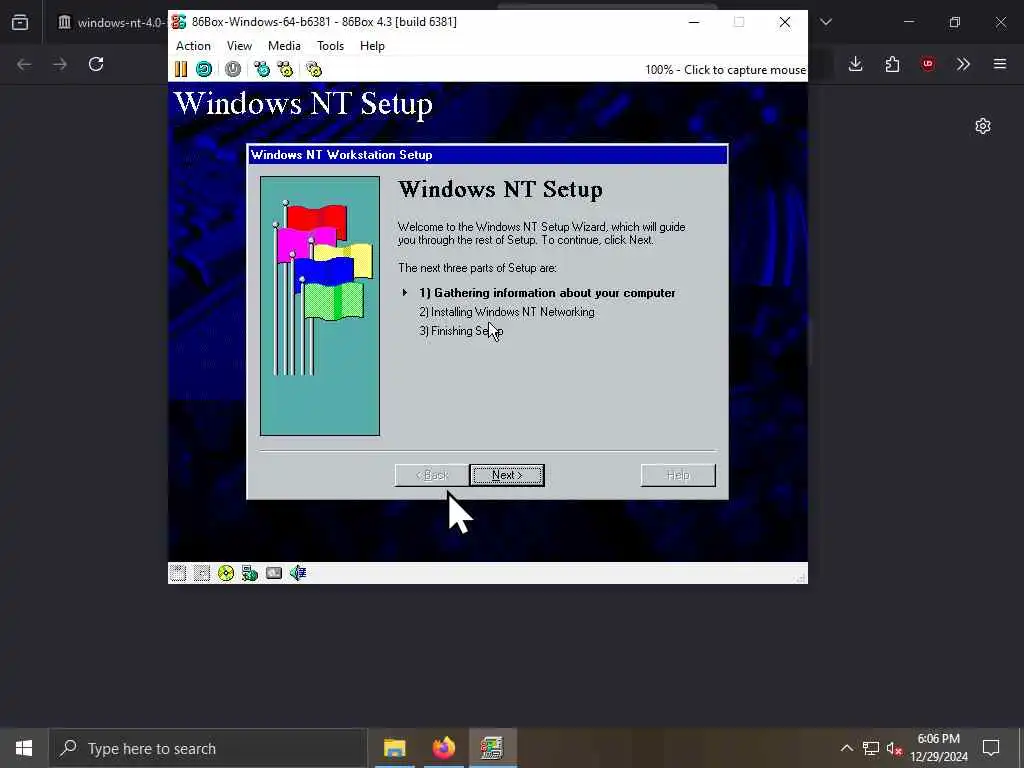
Task: Click the sound speaker status icon
Action: click(x=298, y=573)
